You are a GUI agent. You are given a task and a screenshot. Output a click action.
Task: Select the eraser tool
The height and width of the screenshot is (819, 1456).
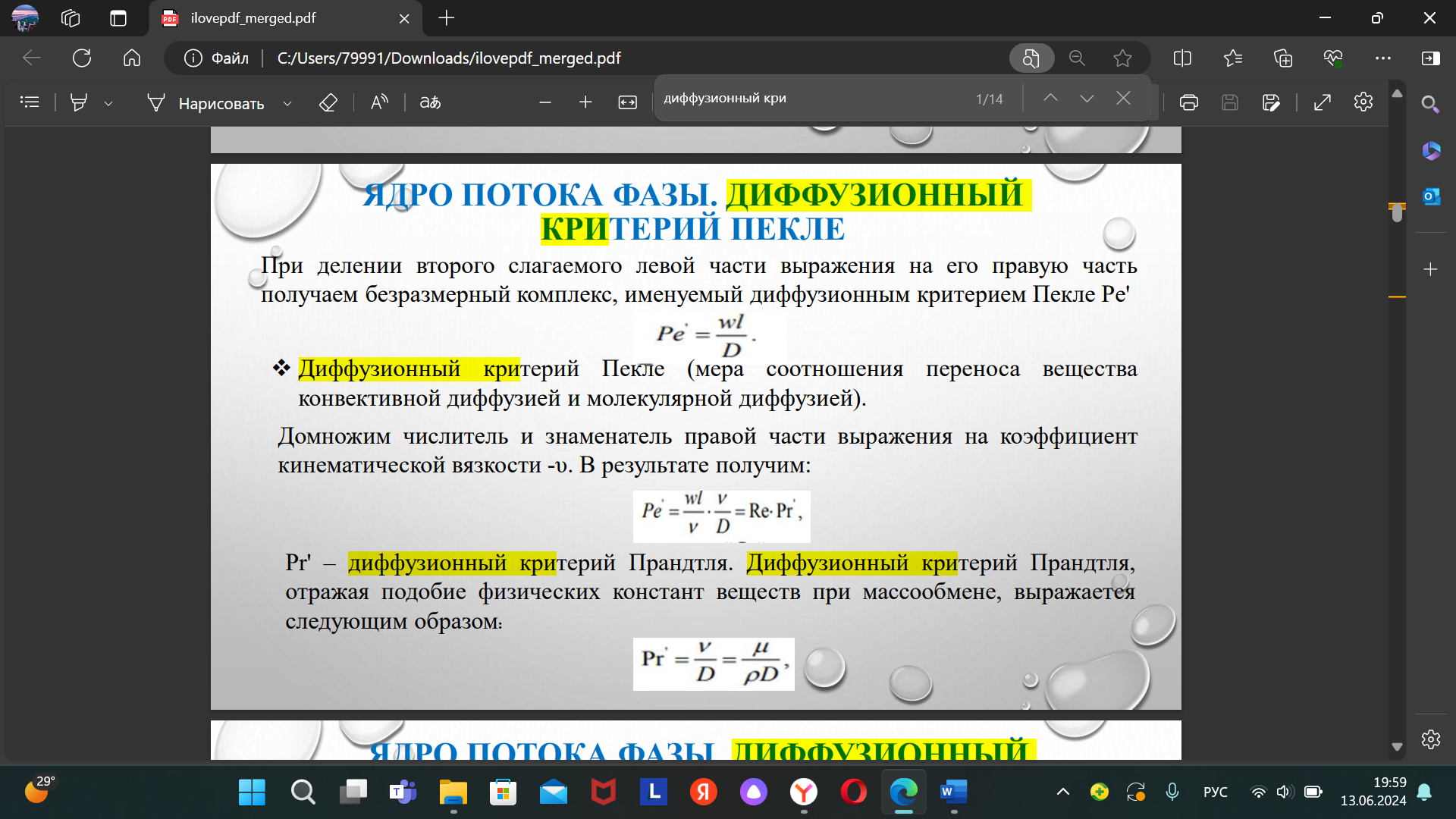coord(328,102)
